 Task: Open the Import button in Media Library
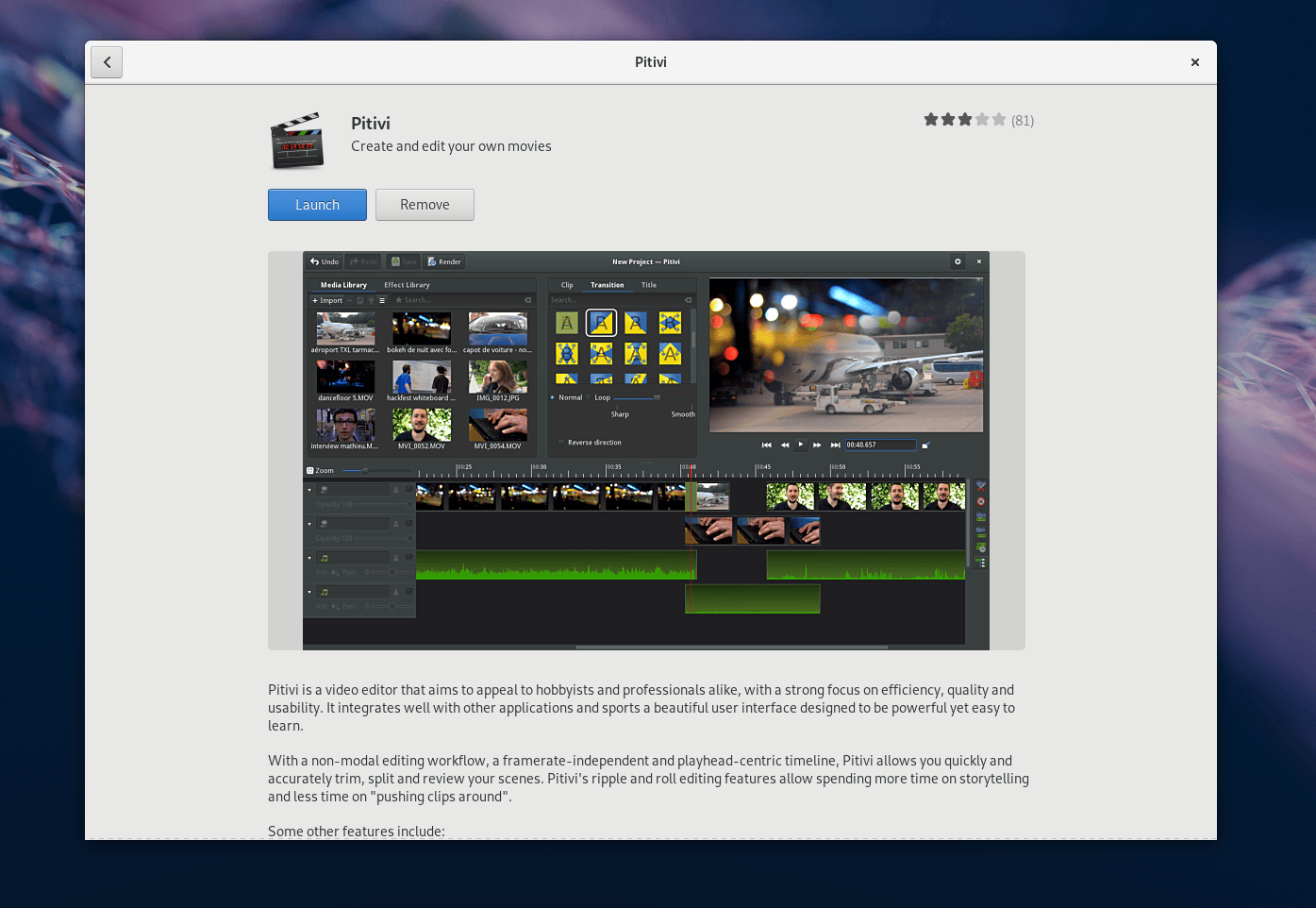[327, 300]
